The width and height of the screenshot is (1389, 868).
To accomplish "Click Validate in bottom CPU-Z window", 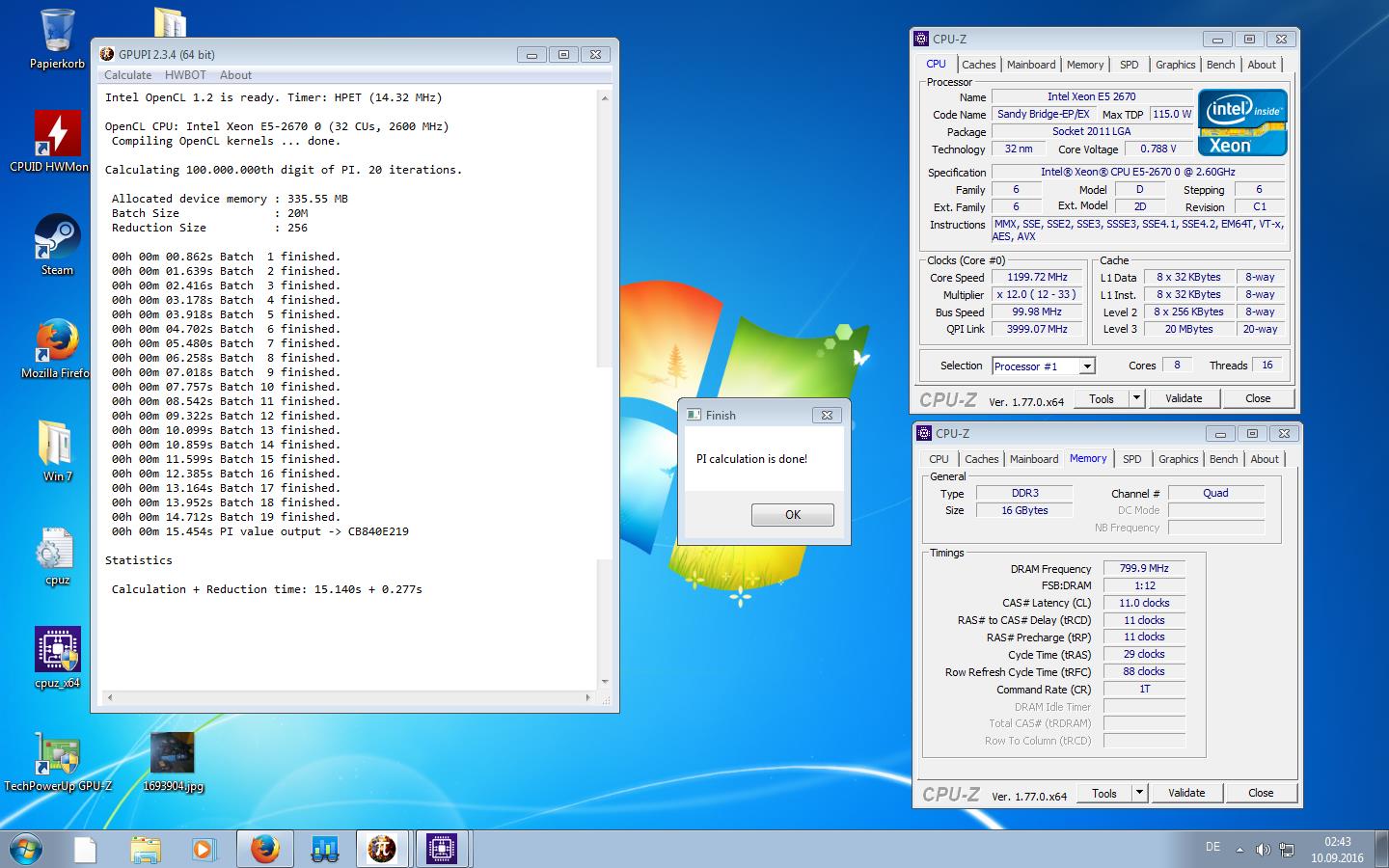I will (1186, 794).
